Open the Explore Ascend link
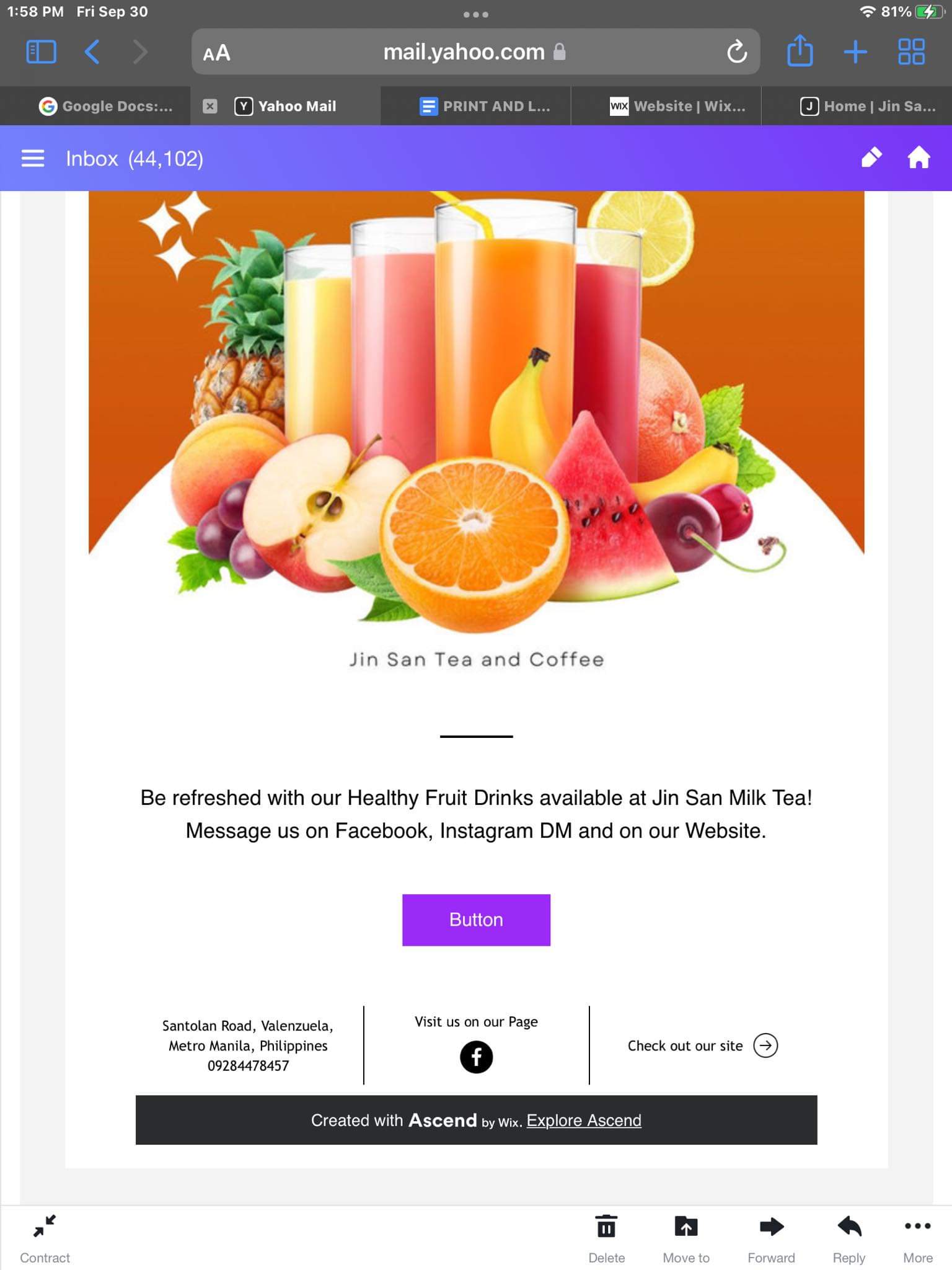The height and width of the screenshot is (1270, 952). 584,1121
